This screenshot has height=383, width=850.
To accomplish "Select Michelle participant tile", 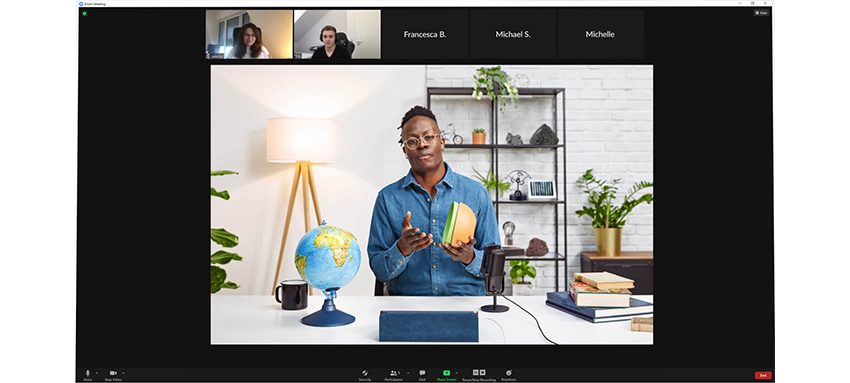I will click(600, 34).
